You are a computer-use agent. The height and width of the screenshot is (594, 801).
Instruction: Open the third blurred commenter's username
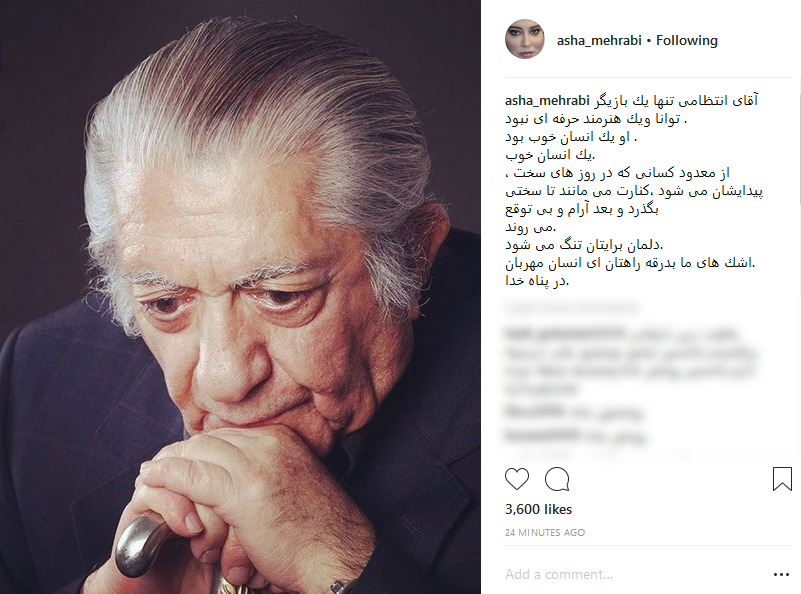541,436
